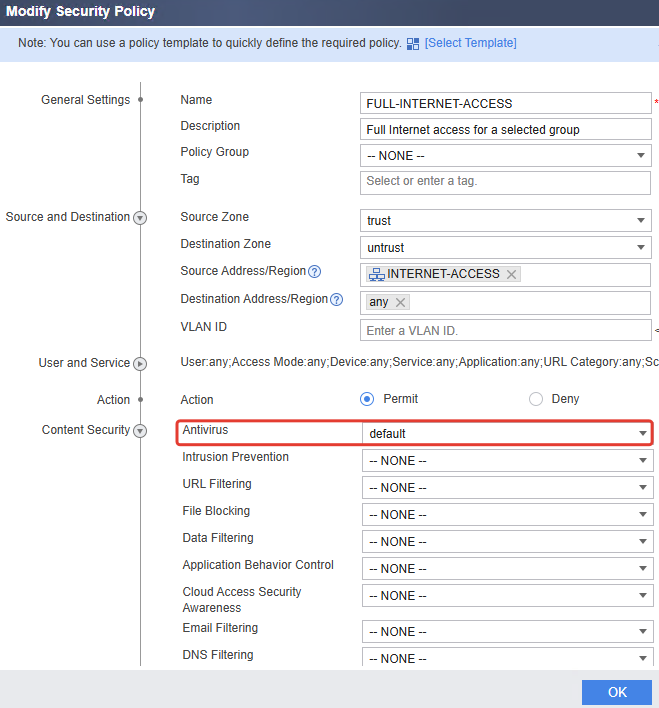Click the policy template grid icon
The height and width of the screenshot is (708, 659).
(412, 44)
